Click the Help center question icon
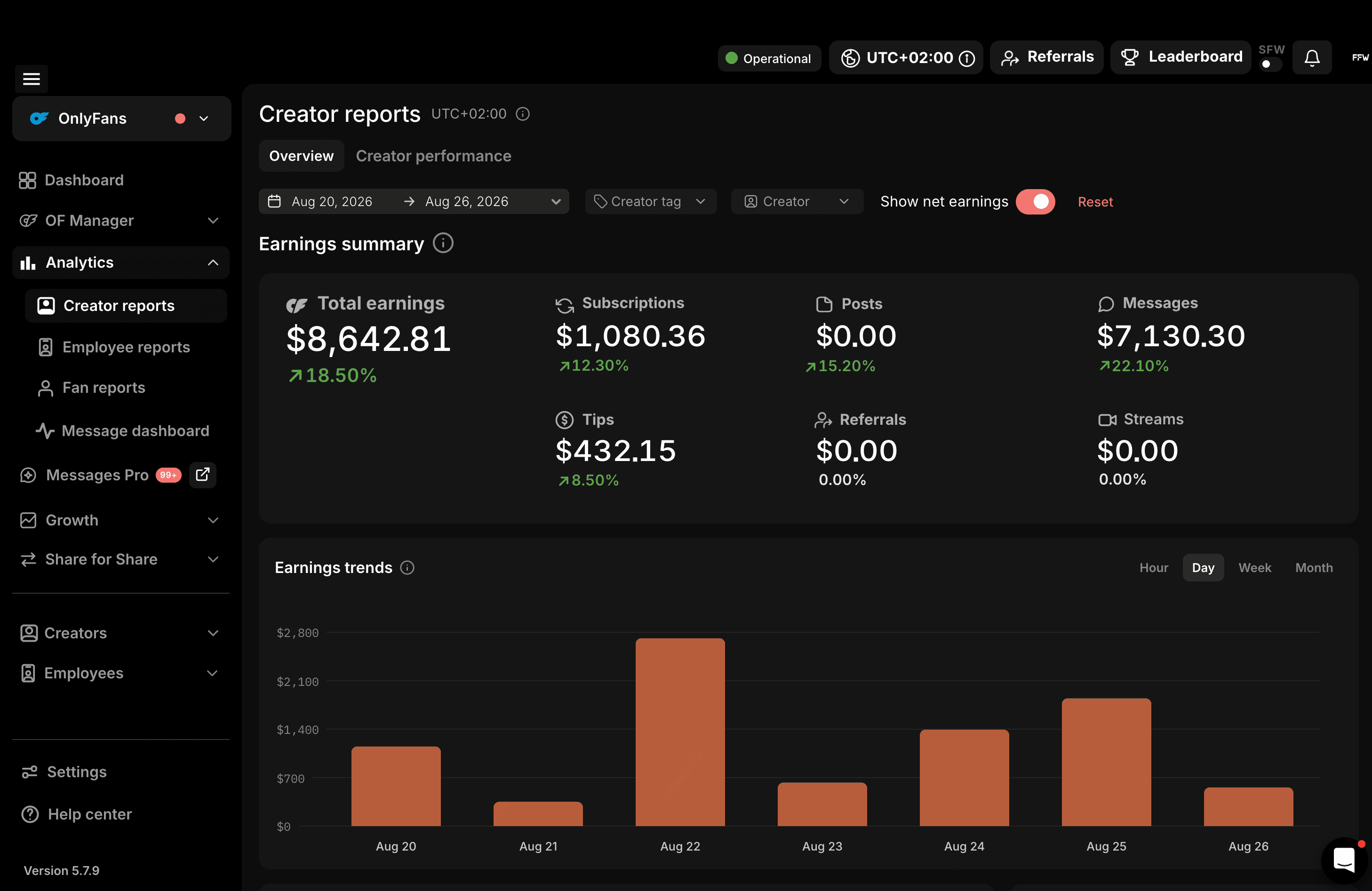This screenshot has height=891, width=1372. (30, 814)
